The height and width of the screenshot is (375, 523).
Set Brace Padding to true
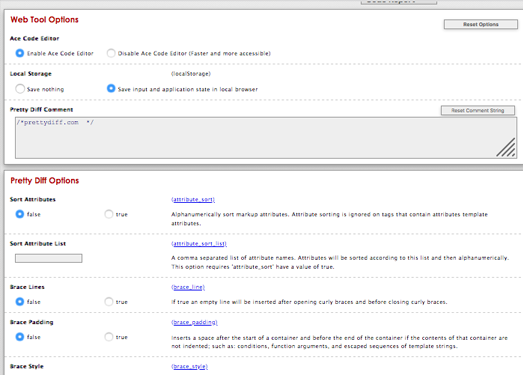point(109,337)
